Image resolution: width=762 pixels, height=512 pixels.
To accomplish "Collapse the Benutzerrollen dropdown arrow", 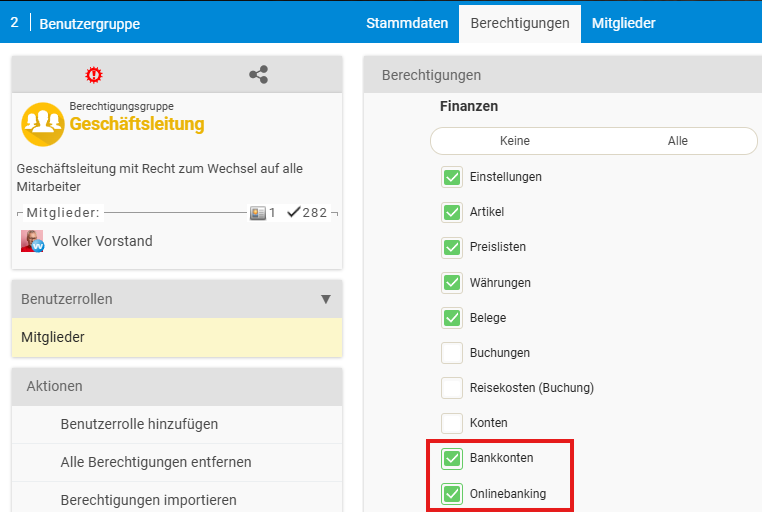I will tap(326, 299).
